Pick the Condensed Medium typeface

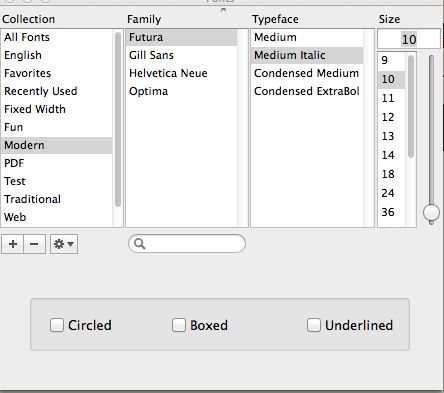point(307,73)
